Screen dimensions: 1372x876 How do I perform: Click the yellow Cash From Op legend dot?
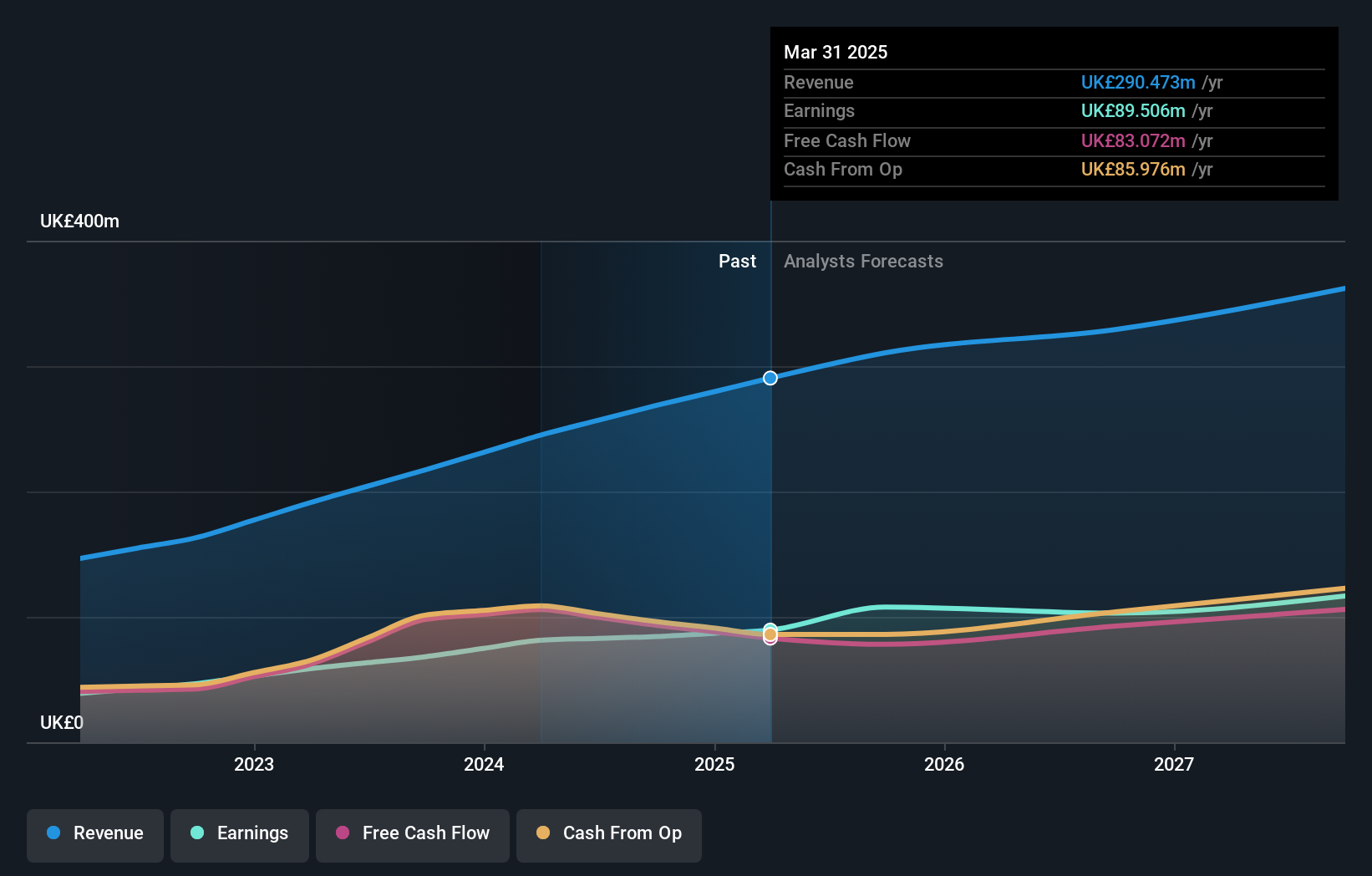[x=544, y=833]
